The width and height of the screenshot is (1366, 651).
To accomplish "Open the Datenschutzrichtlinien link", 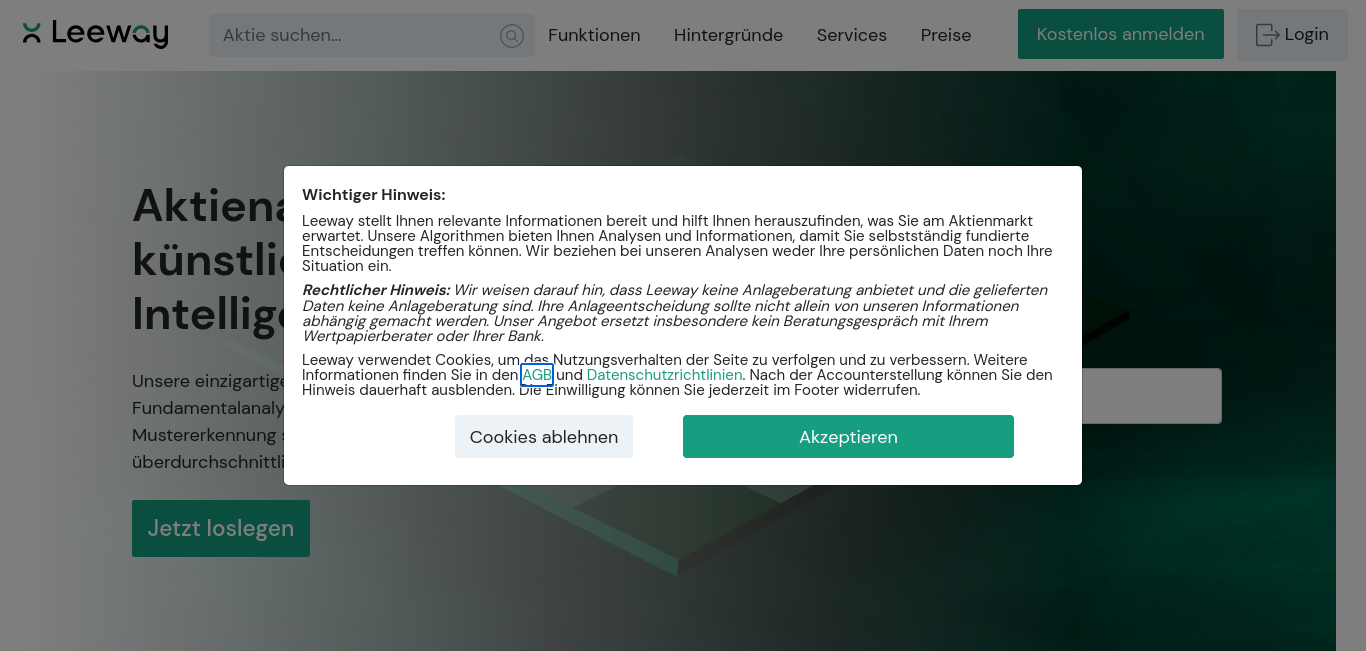I will (665, 375).
